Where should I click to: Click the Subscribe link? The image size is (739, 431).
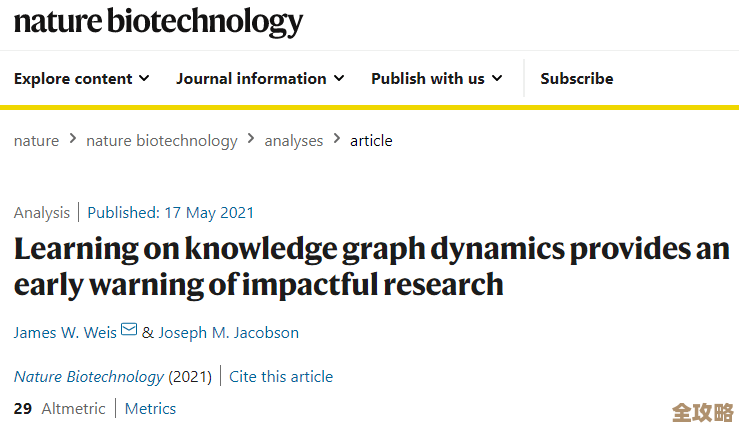click(x=577, y=78)
